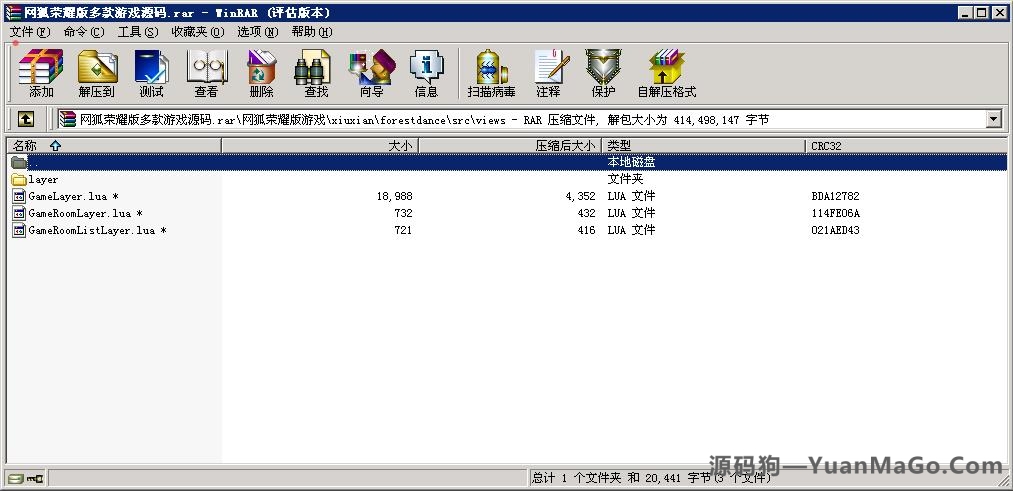Sort by CRC32 column header
This screenshot has height=491, width=1013.
[906, 146]
